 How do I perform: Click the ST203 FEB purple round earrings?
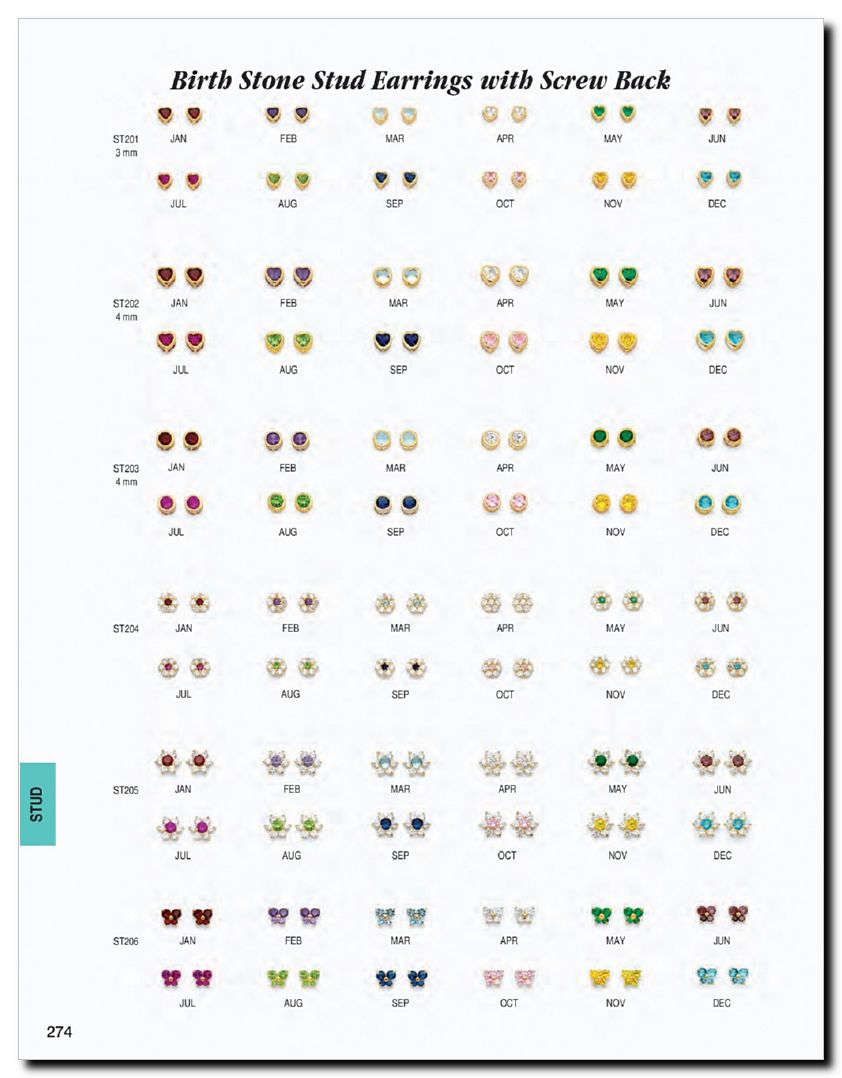287,440
